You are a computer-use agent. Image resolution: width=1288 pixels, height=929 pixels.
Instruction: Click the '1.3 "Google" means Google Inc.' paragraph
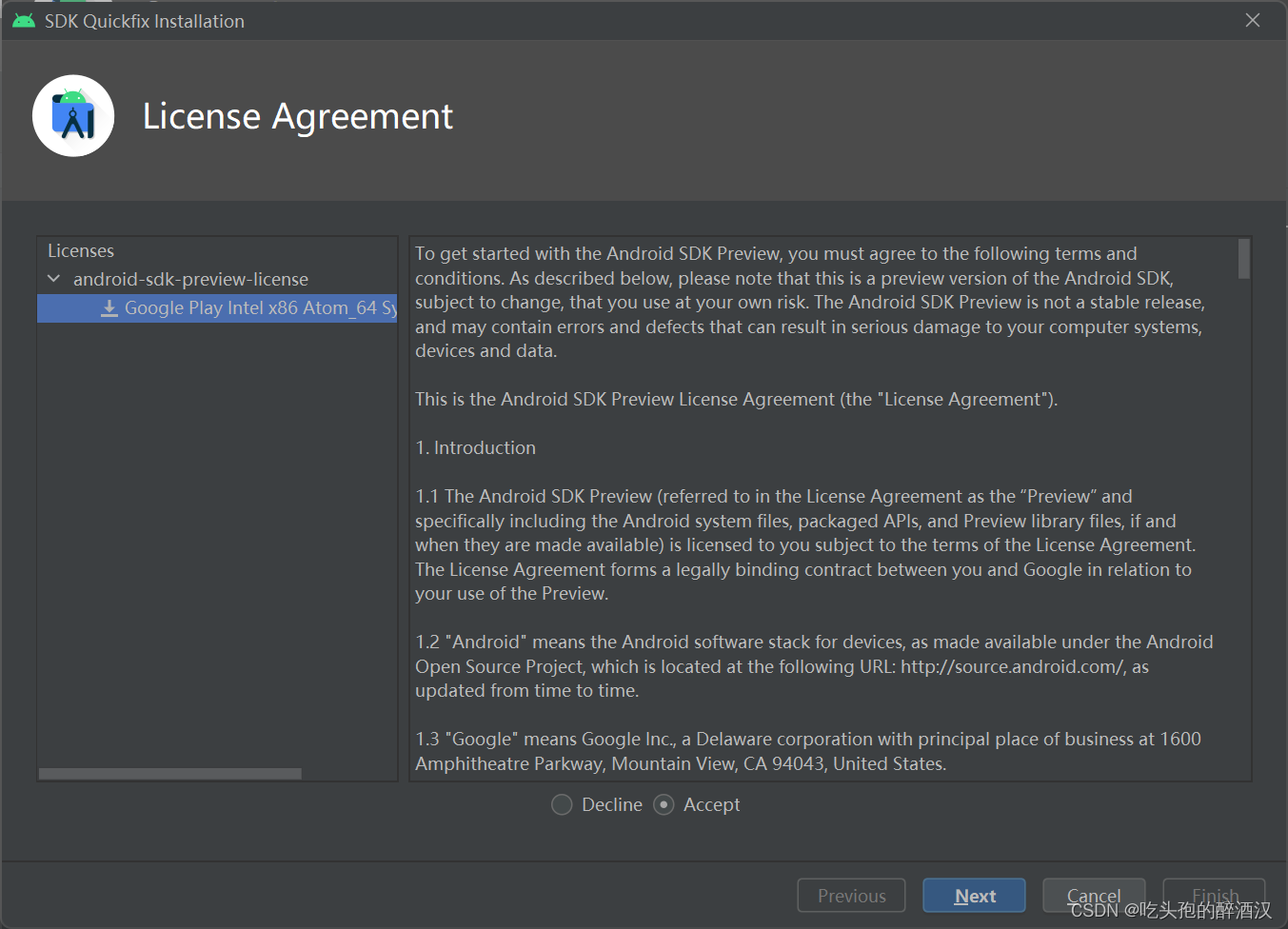click(x=808, y=751)
